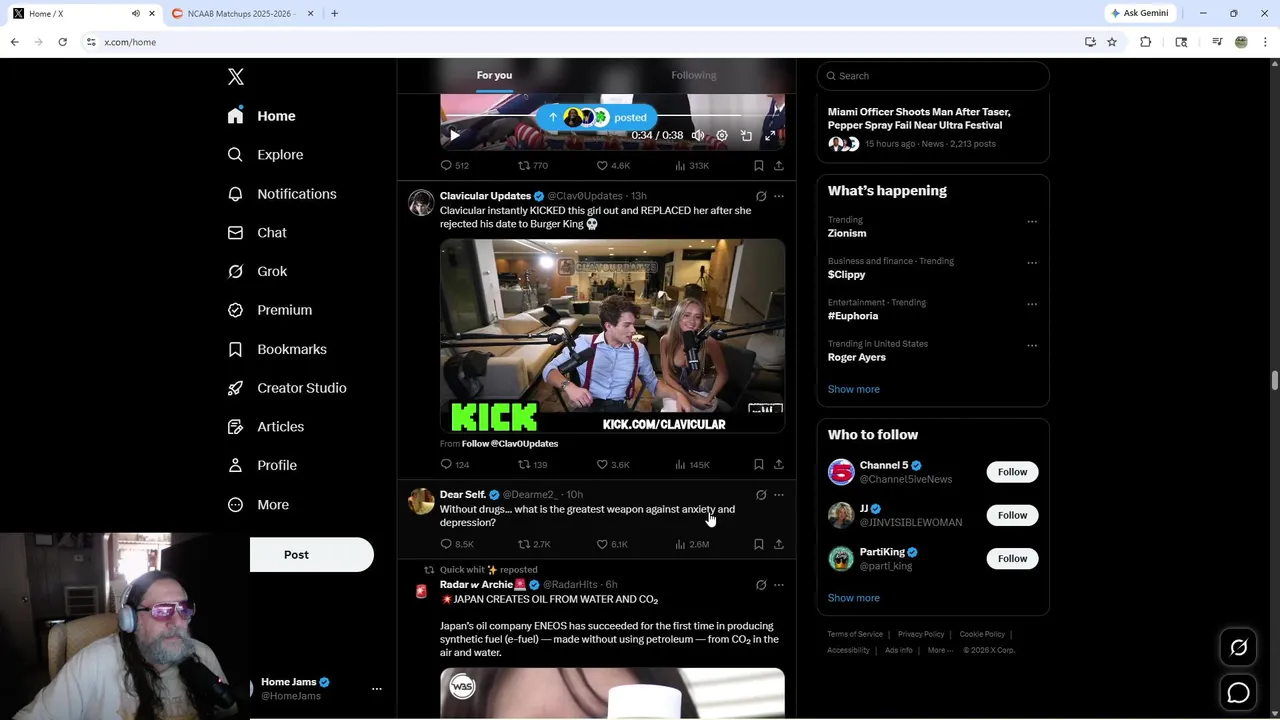The image size is (1280, 720).
Task: Reply to top video post (512)
Action: coord(455,166)
